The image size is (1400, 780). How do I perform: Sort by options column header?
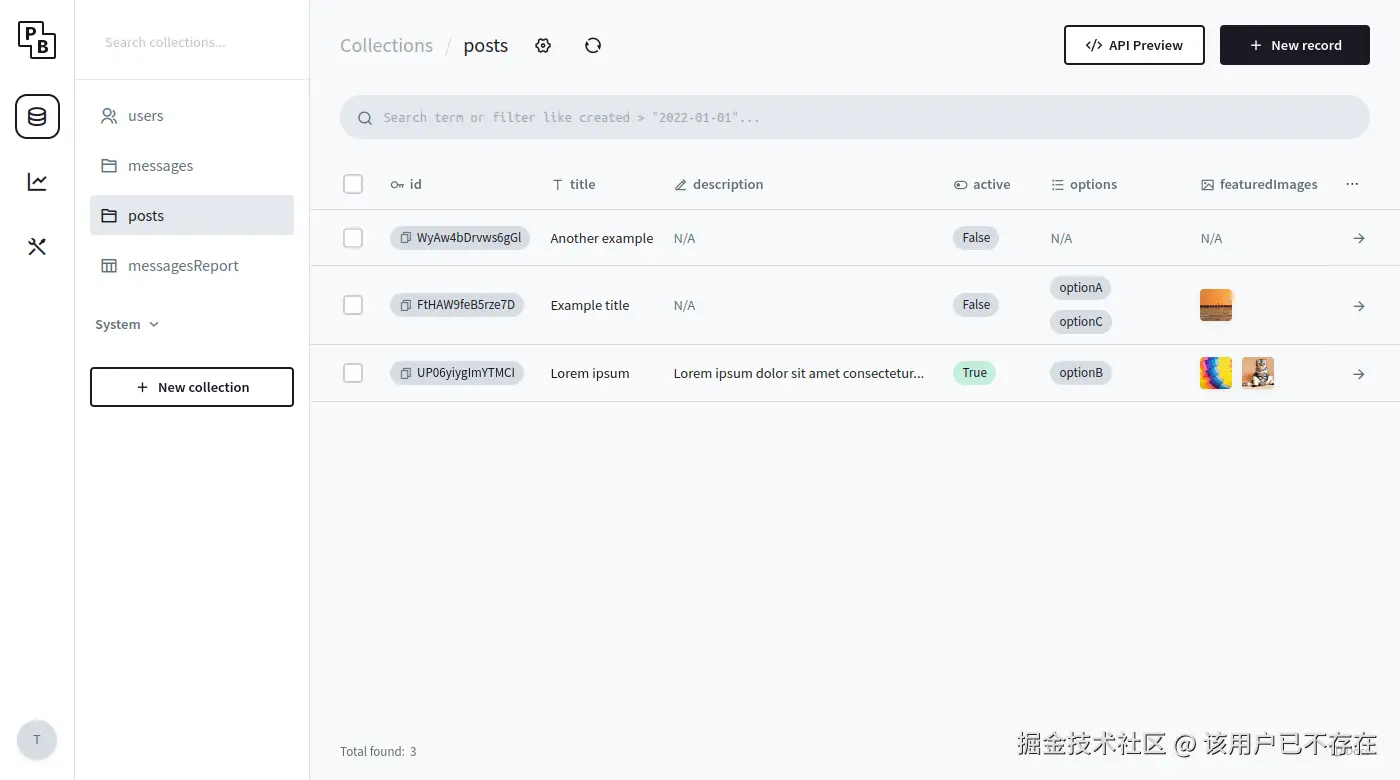click(x=1084, y=184)
